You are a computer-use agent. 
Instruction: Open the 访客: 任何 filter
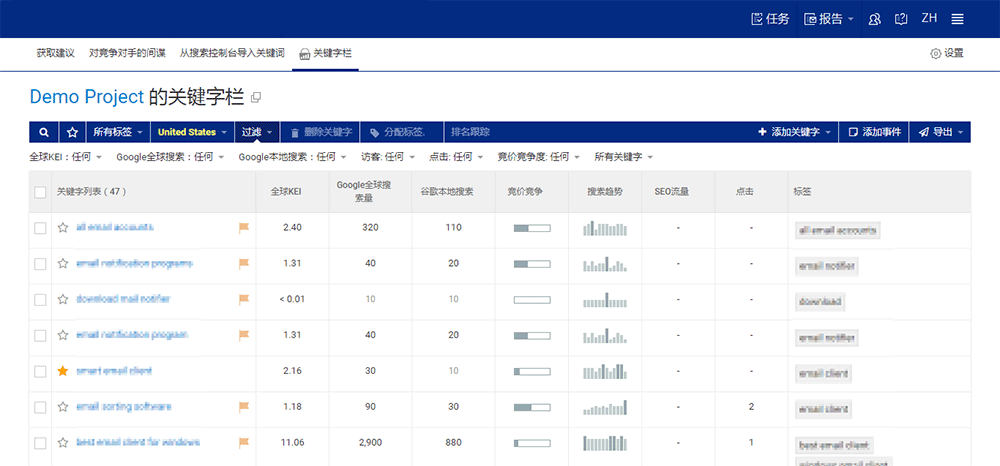coord(388,156)
